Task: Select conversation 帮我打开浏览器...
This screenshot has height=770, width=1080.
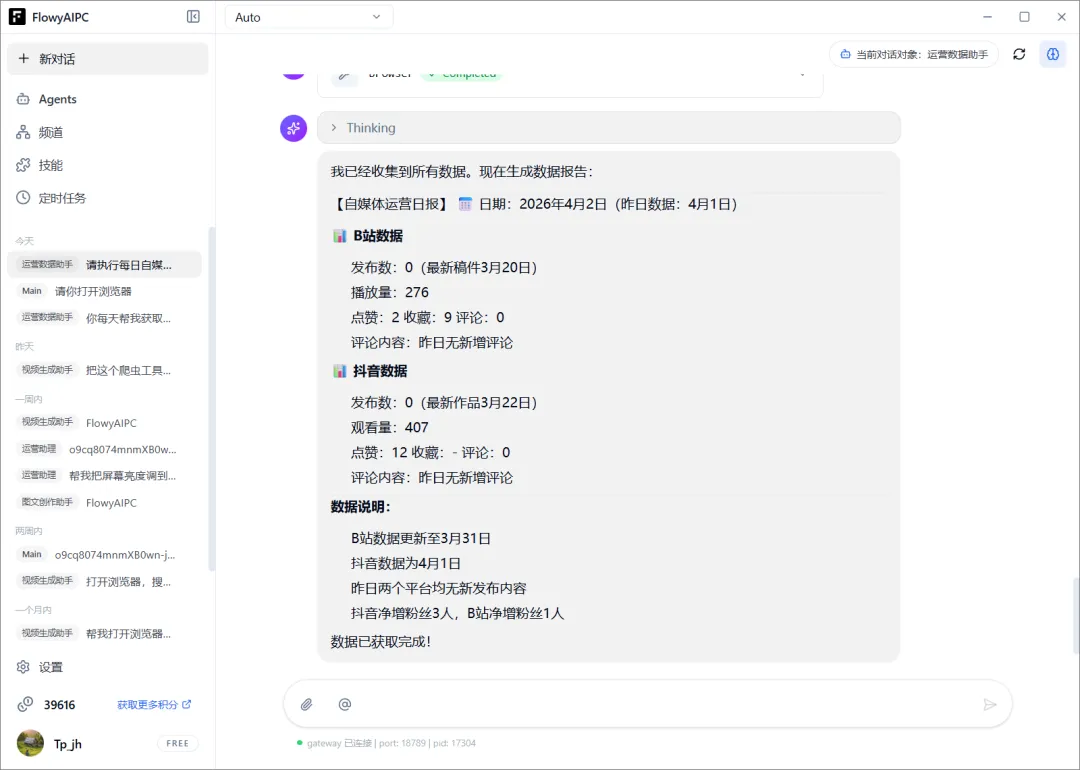Action: 104,634
